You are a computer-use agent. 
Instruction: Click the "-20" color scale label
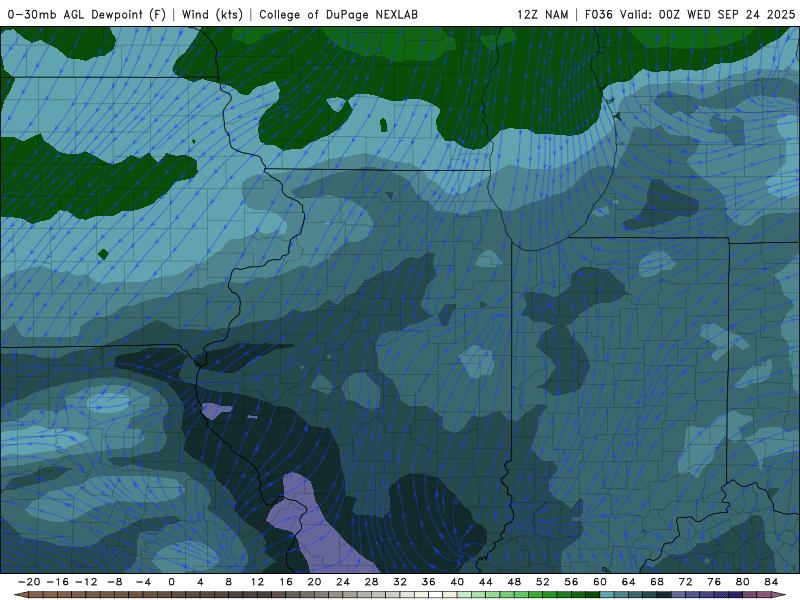coord(29,582)
